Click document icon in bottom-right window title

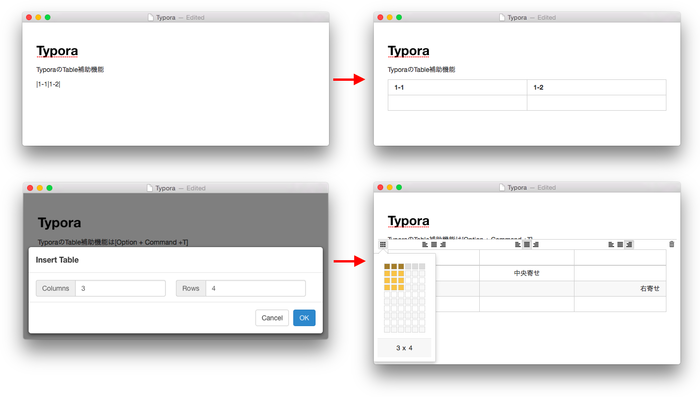[502, 188]
